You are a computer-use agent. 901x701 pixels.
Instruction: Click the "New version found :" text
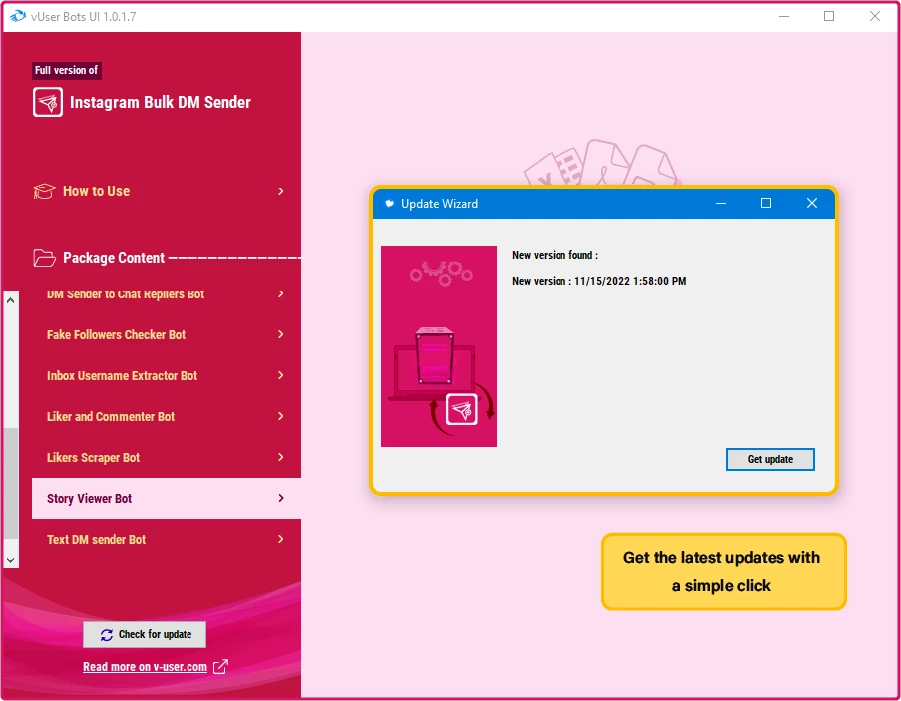coord(555,255)
